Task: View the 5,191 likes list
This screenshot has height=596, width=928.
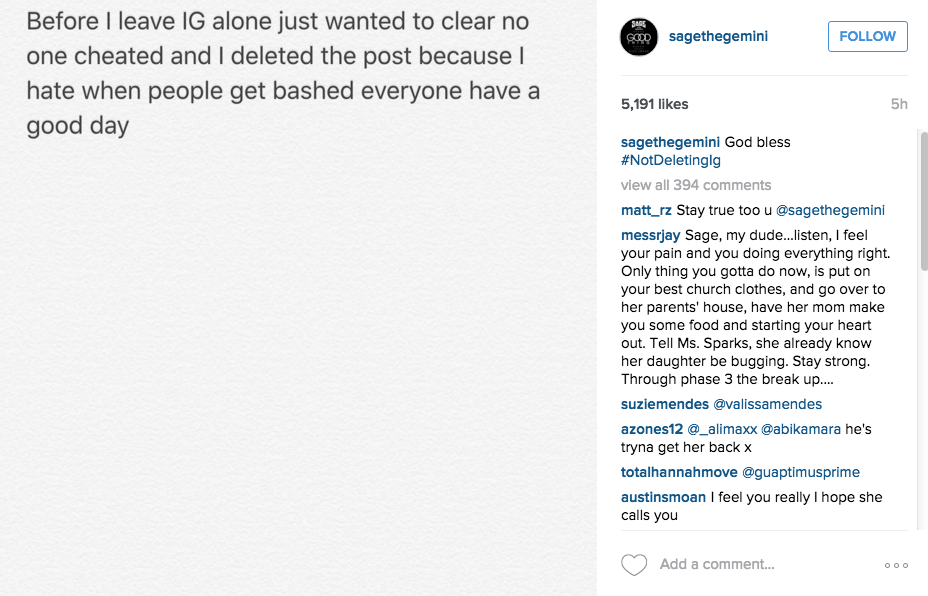Action: tap(654, 104)
